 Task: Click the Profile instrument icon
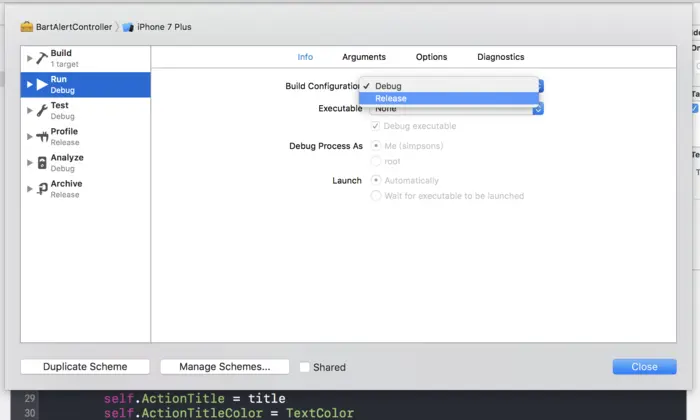point(42,137)
